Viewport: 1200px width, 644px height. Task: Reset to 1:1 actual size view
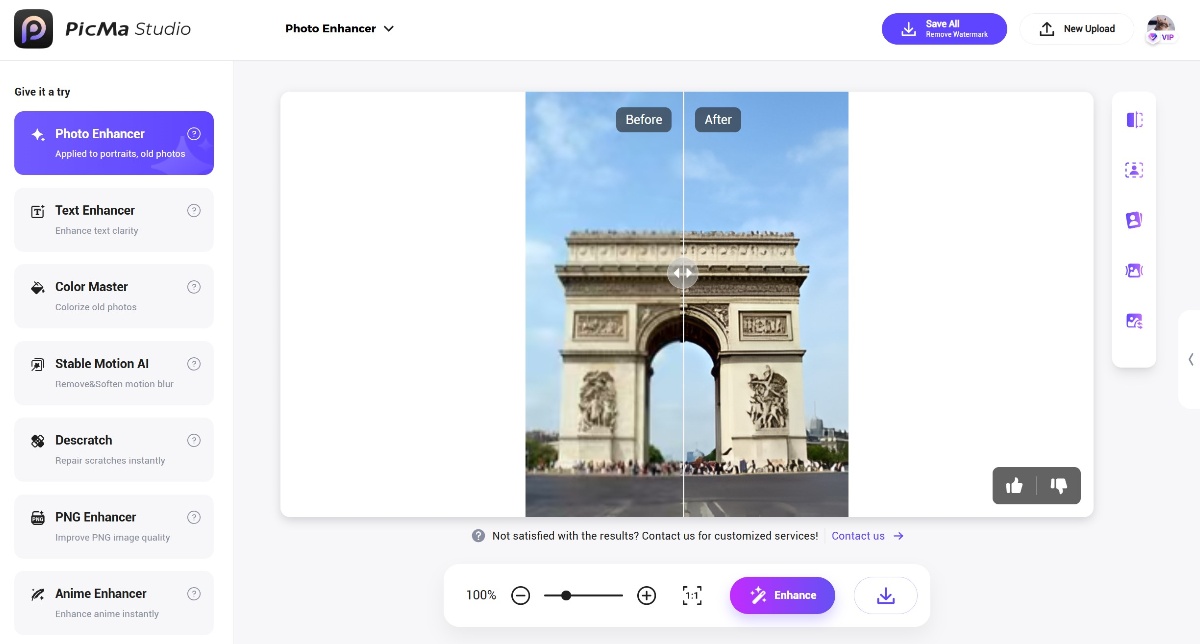(x=692, y=595)
